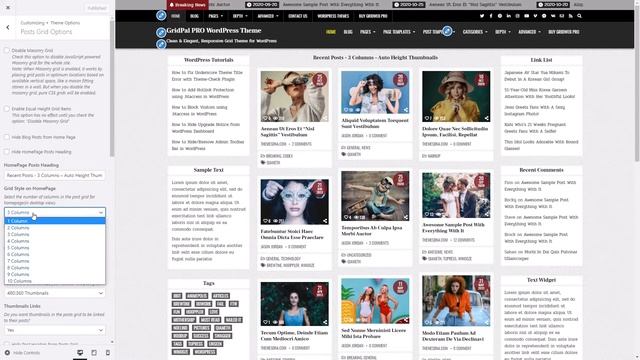
Task: Expand PAGE TEMPLATES menu in header
Action: (399, 32)
